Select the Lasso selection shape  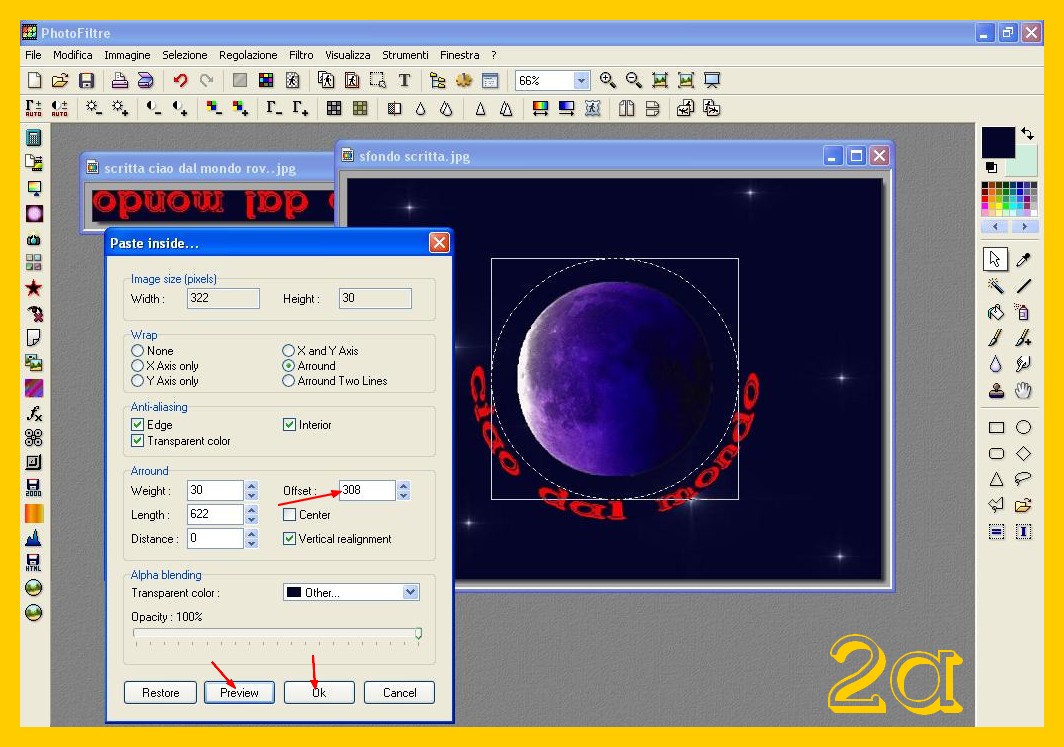pyautogui.click(x=1023, y=479)
